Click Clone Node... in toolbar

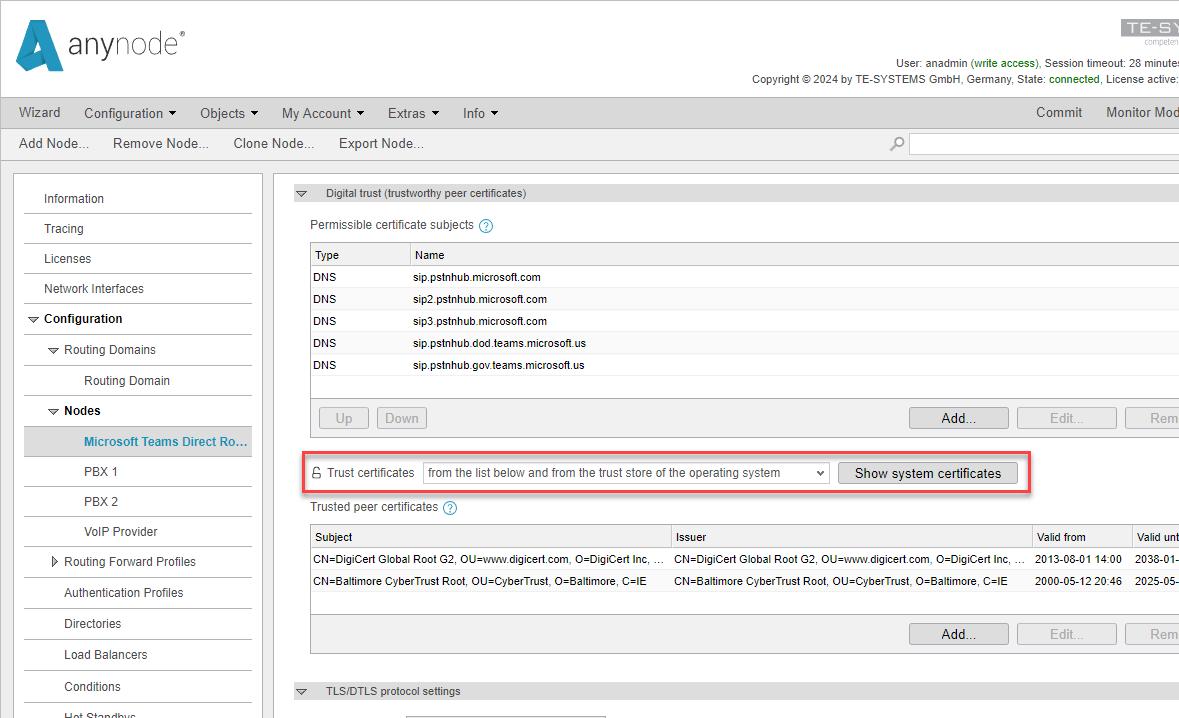tap(274, 144)
